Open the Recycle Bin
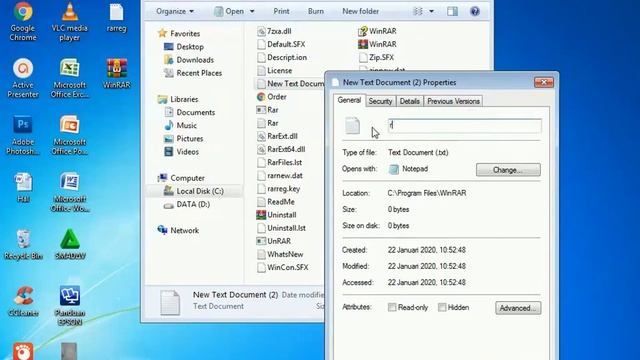Screen dimensions: 640x360 [x=23, y=245]
